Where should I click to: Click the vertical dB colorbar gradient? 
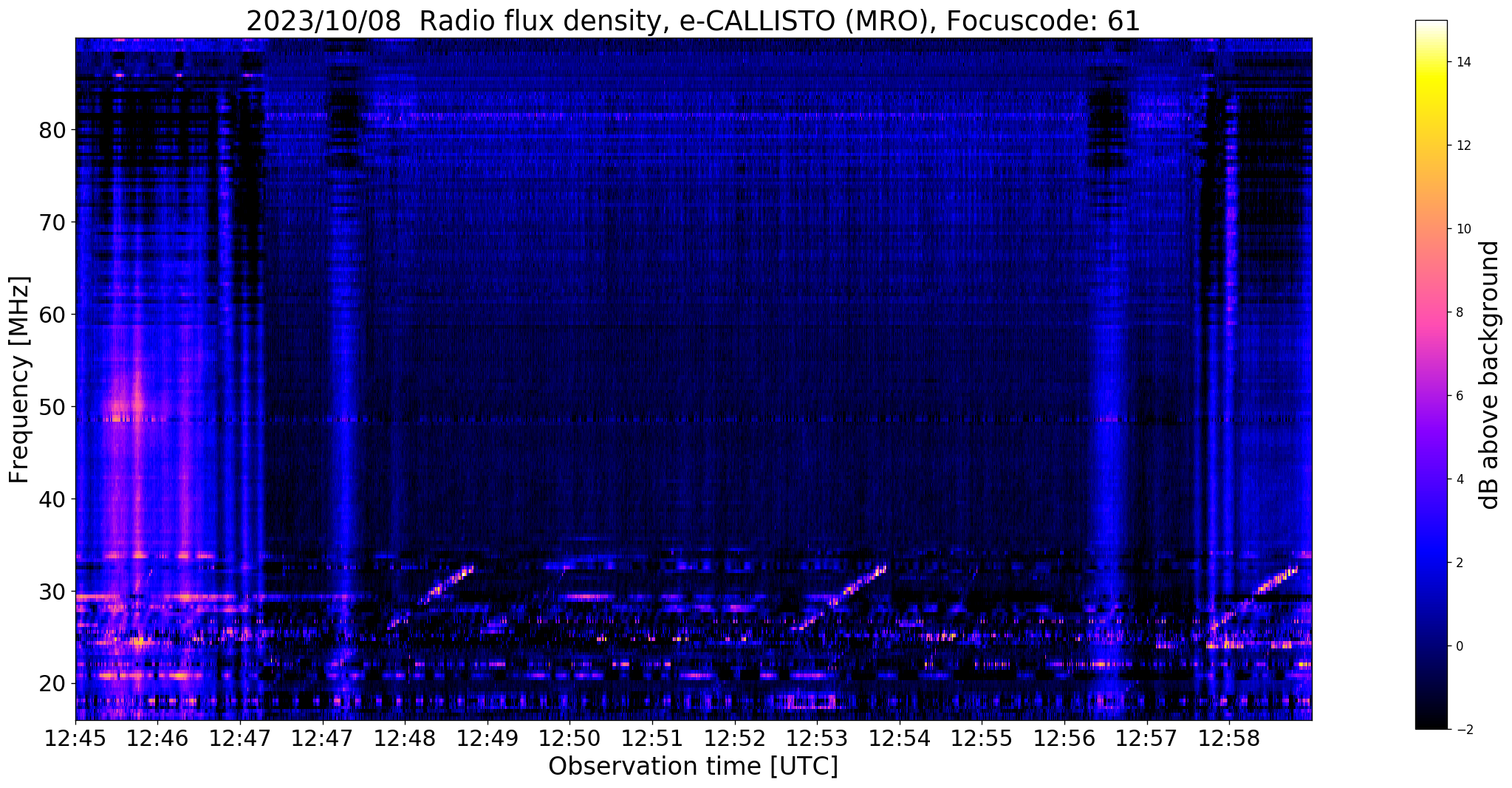[x=1431, y=375]
